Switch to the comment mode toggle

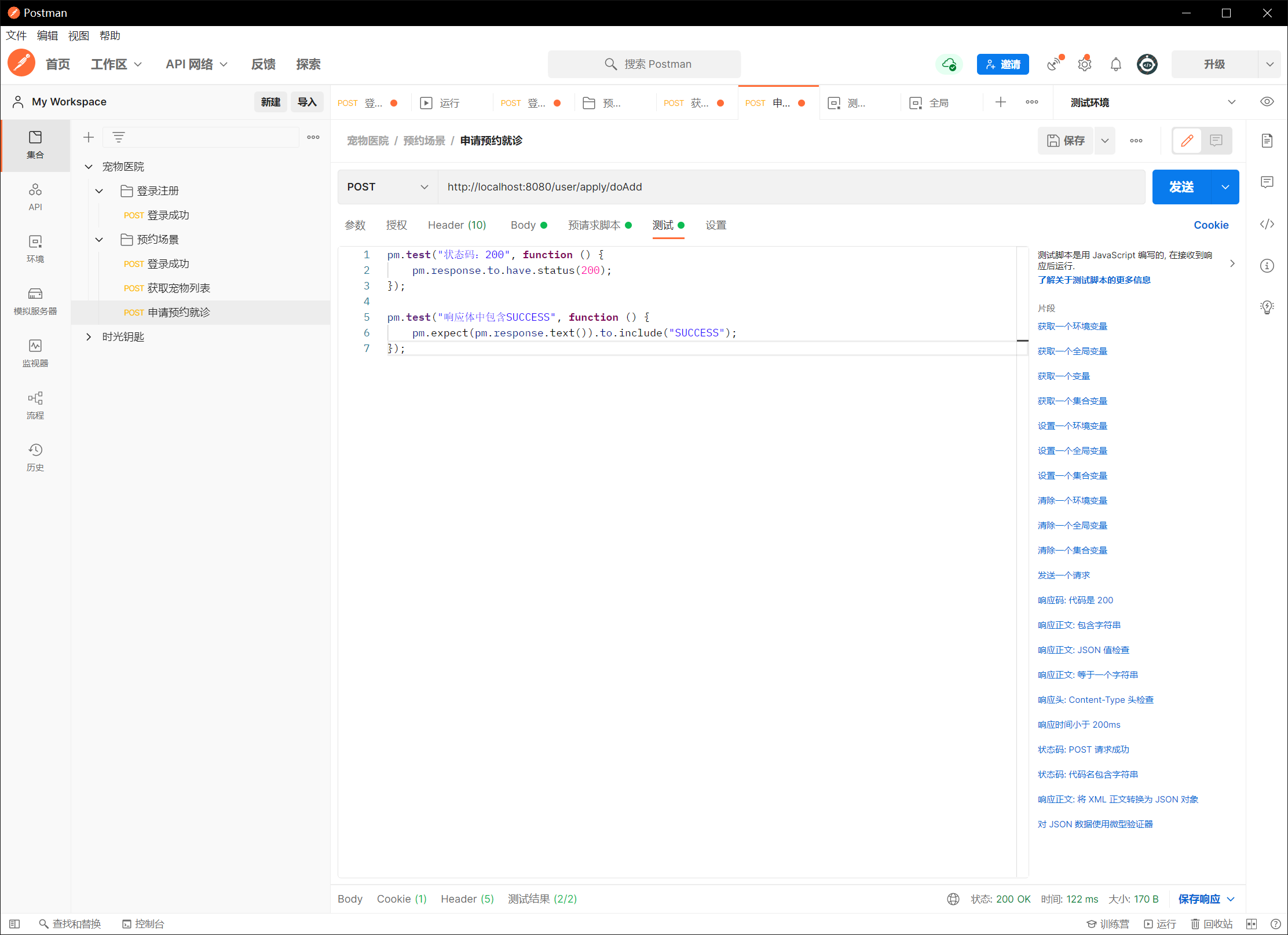pyautogui.click(x=1216, y=141)
